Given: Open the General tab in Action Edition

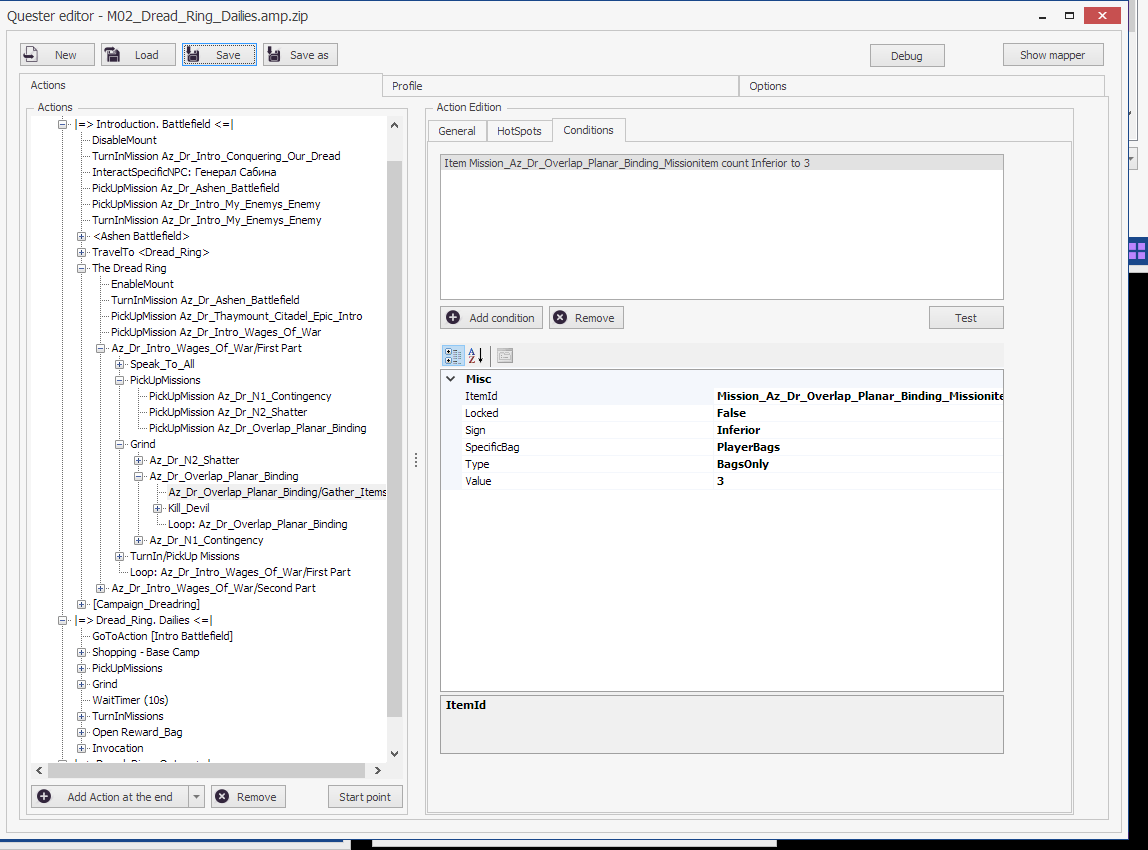Looking at the screenshot, I should pyautogui.click(x=457, y=131).
